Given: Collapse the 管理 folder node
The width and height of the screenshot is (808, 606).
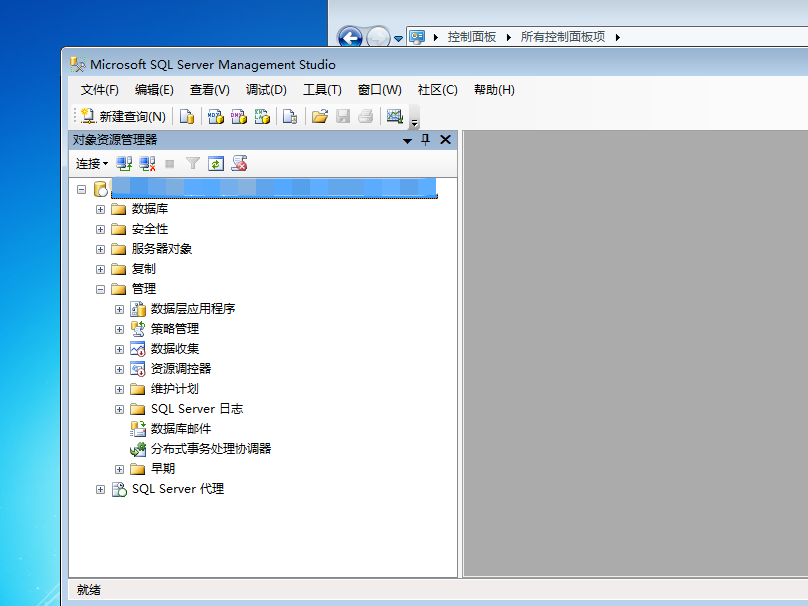Looking at the screenshot, I should pos(100,290).
